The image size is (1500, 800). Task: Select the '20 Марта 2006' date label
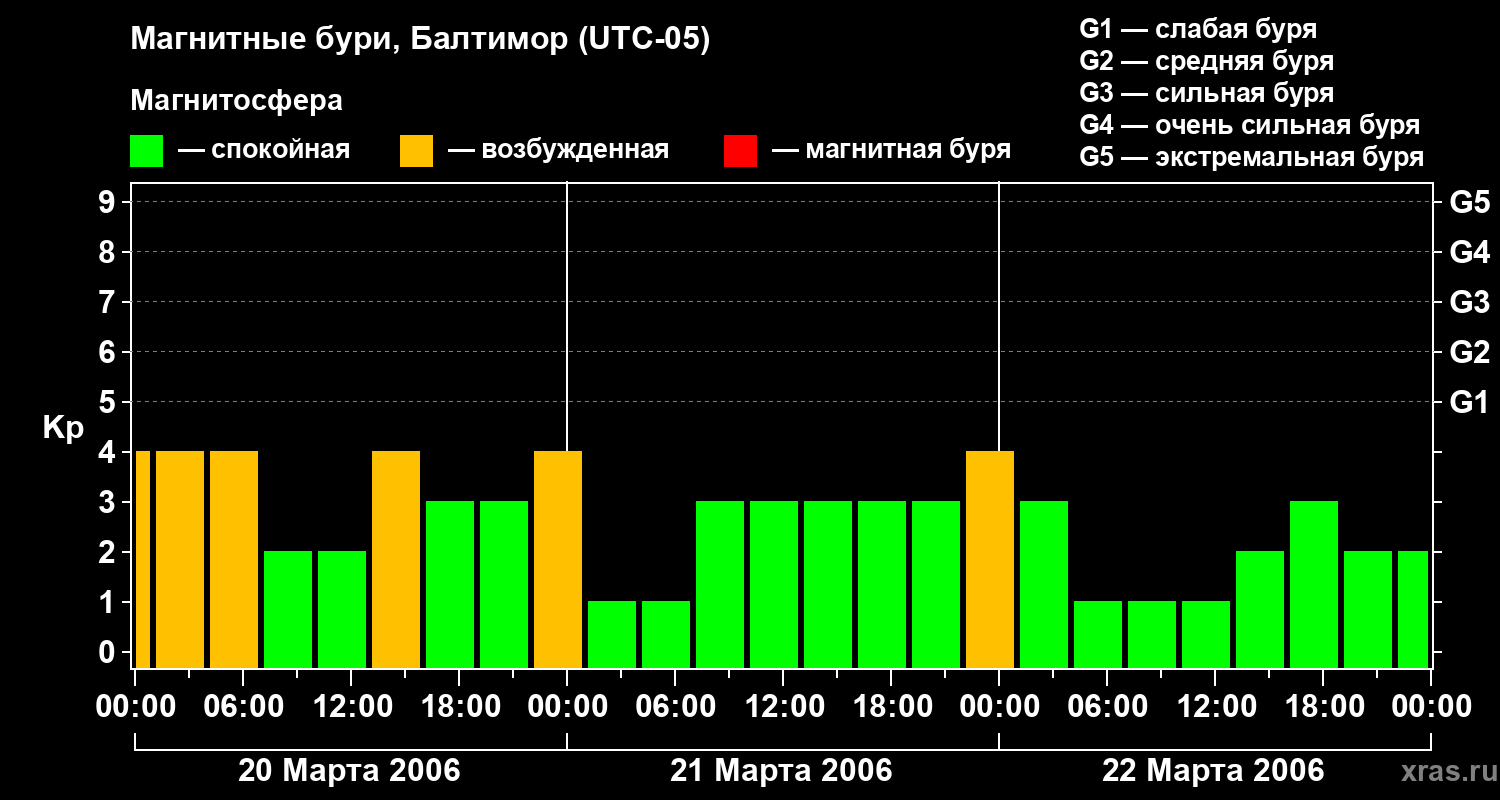pyautogui.click(x=349, y=771)
